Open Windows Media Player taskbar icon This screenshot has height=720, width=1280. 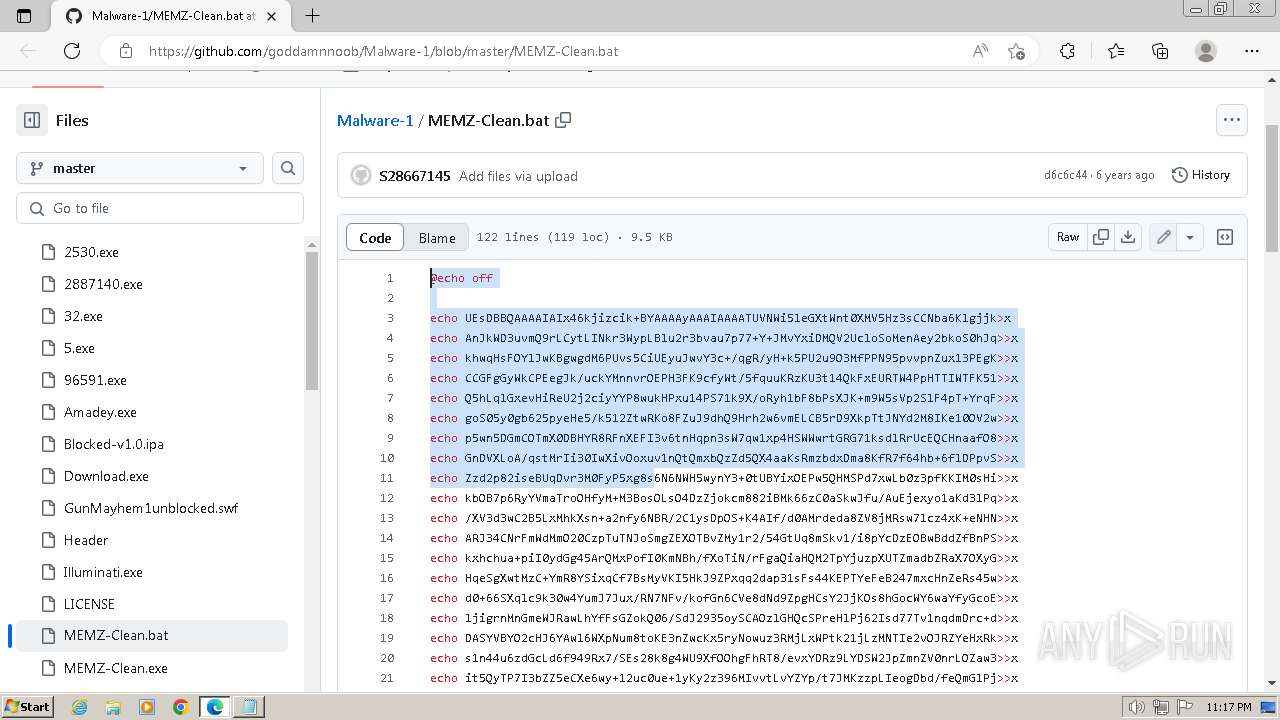[x=147, y=707]
